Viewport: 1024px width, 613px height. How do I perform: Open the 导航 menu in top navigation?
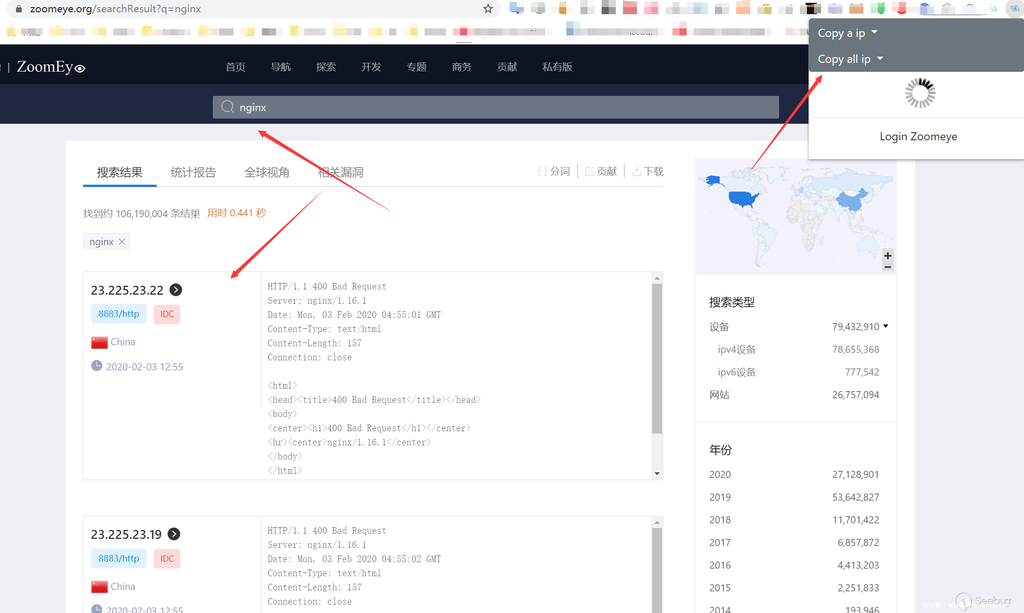click(281, 67)
